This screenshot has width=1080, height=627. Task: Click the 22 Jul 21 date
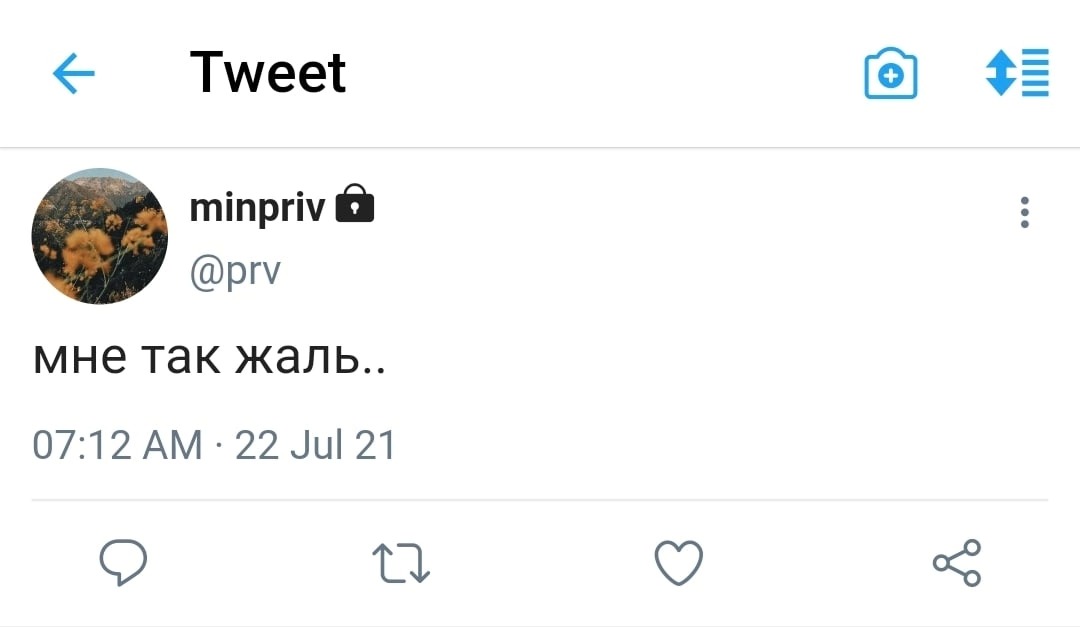315,444
